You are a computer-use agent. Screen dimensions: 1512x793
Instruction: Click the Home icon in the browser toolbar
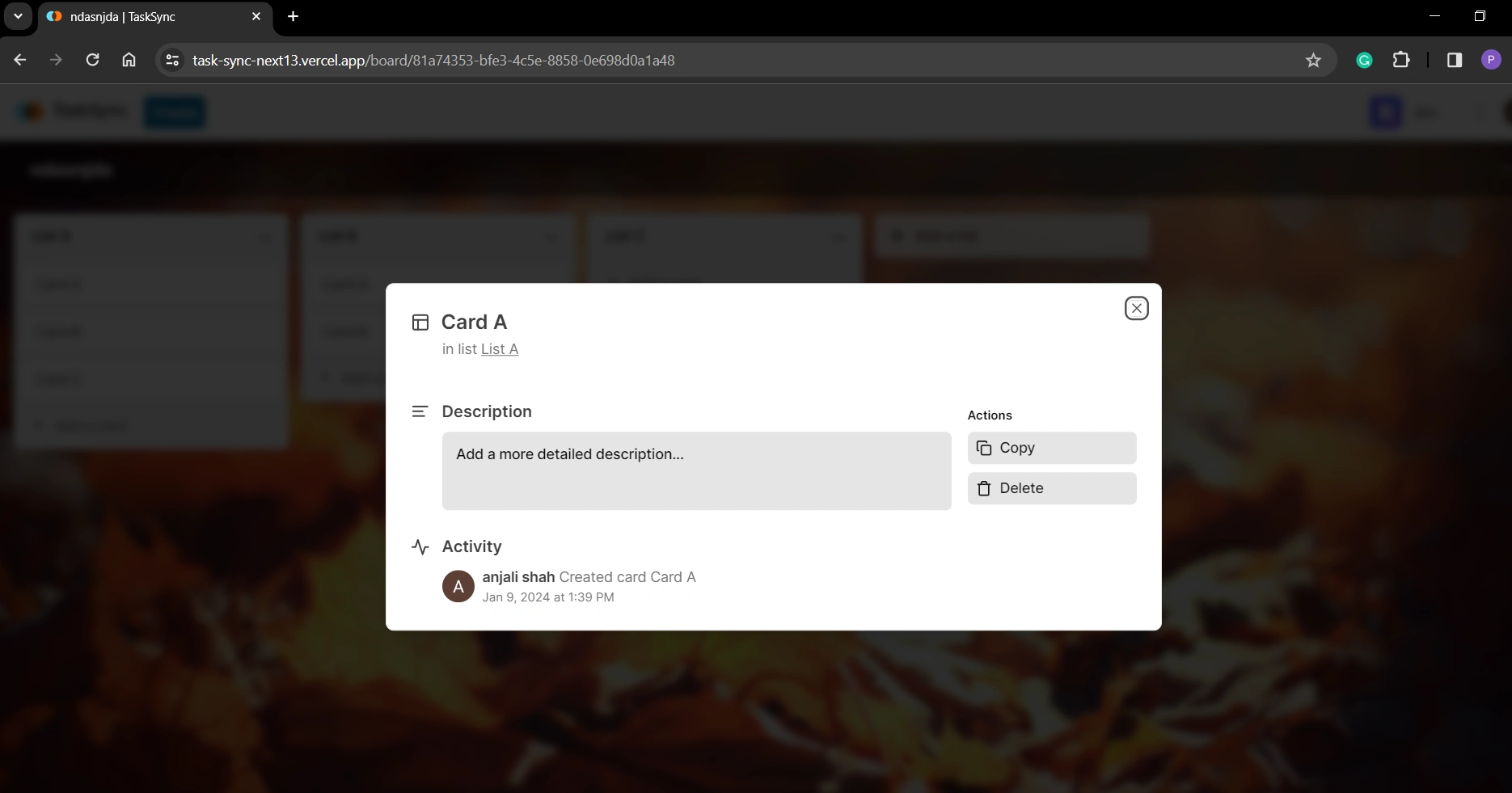[129, 60]
